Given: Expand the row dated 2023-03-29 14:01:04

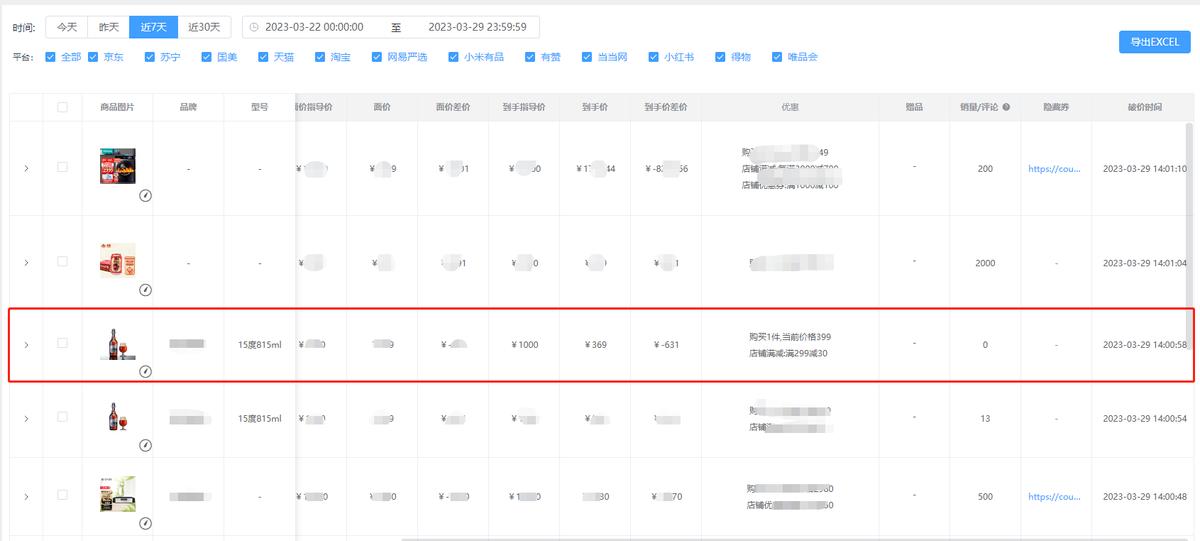Looking at the screenshot, I should click(26, 262).
